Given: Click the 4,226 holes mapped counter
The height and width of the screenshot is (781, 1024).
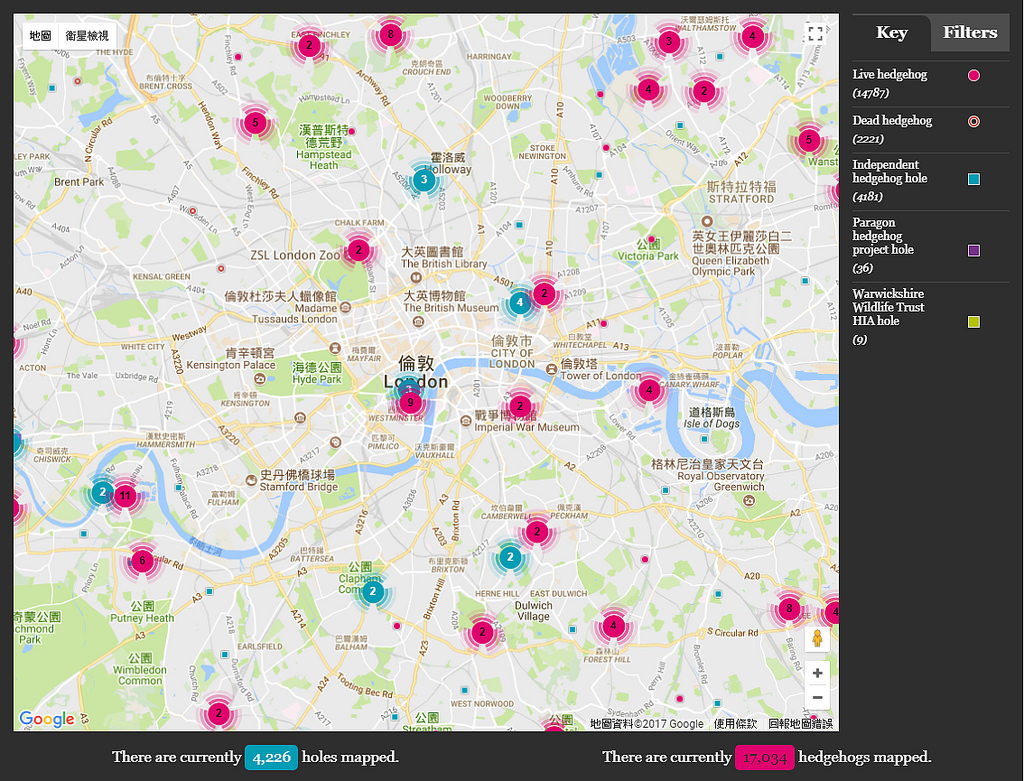Looking at the screenshot, I should (271, 757).
